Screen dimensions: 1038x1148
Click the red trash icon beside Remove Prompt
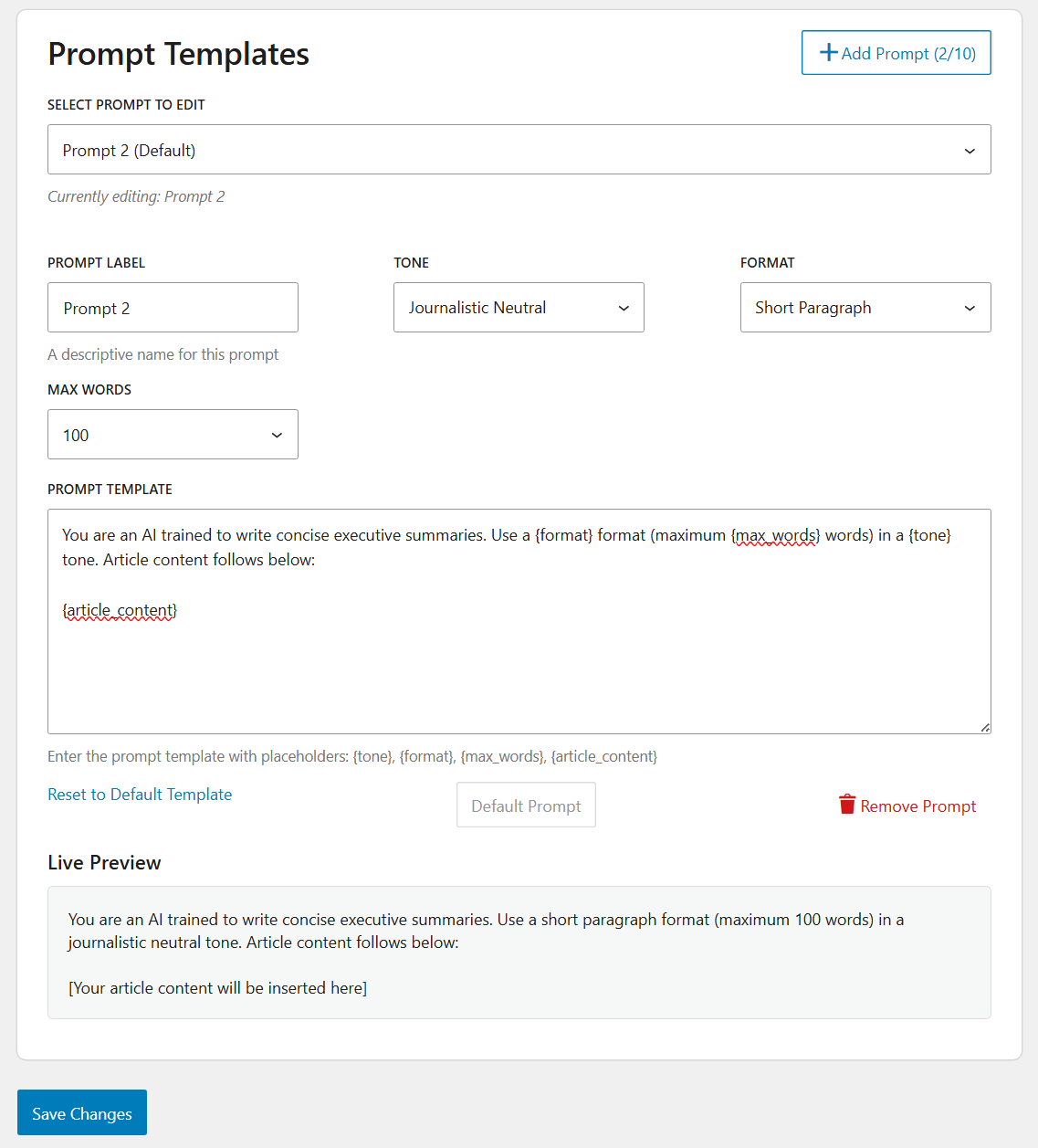[847, 805]
